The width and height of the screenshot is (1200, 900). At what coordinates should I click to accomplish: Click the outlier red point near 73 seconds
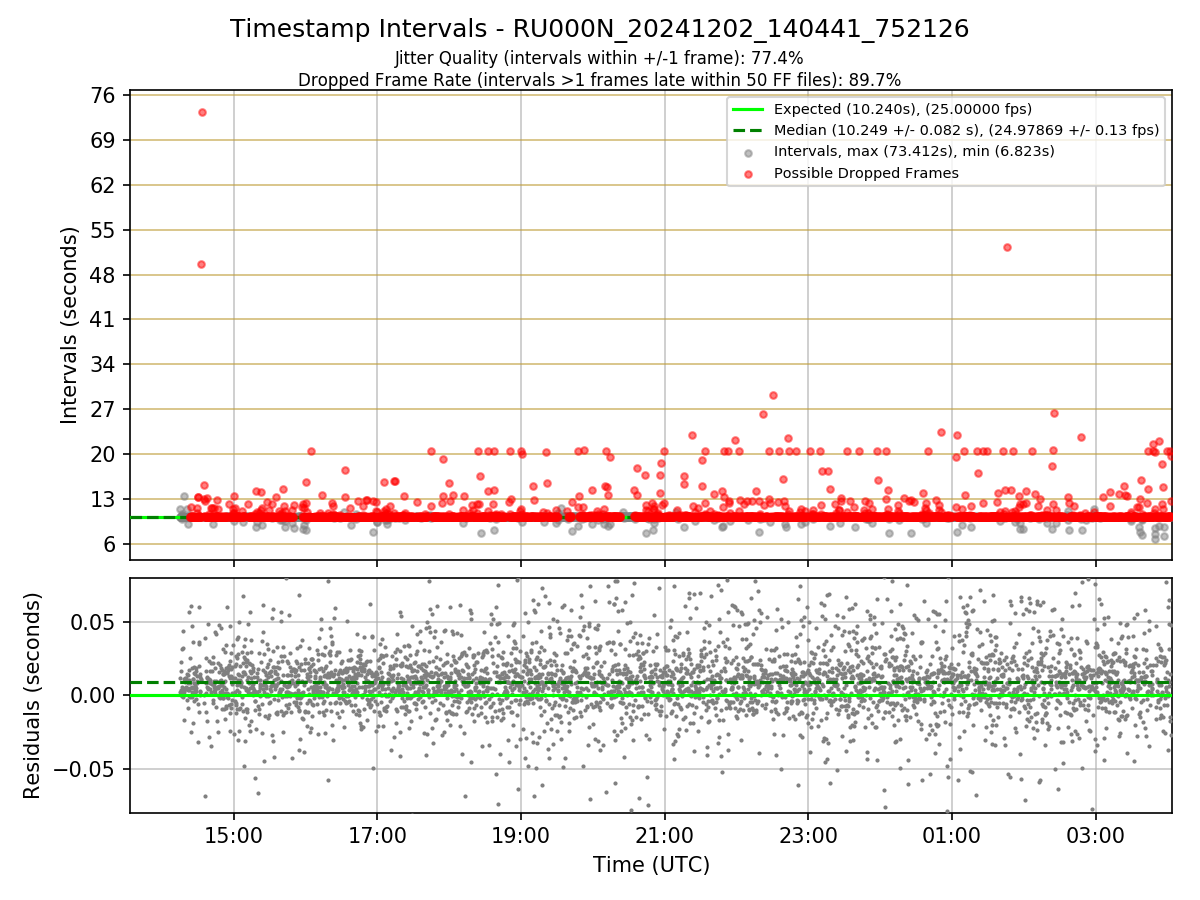[202, 112]
